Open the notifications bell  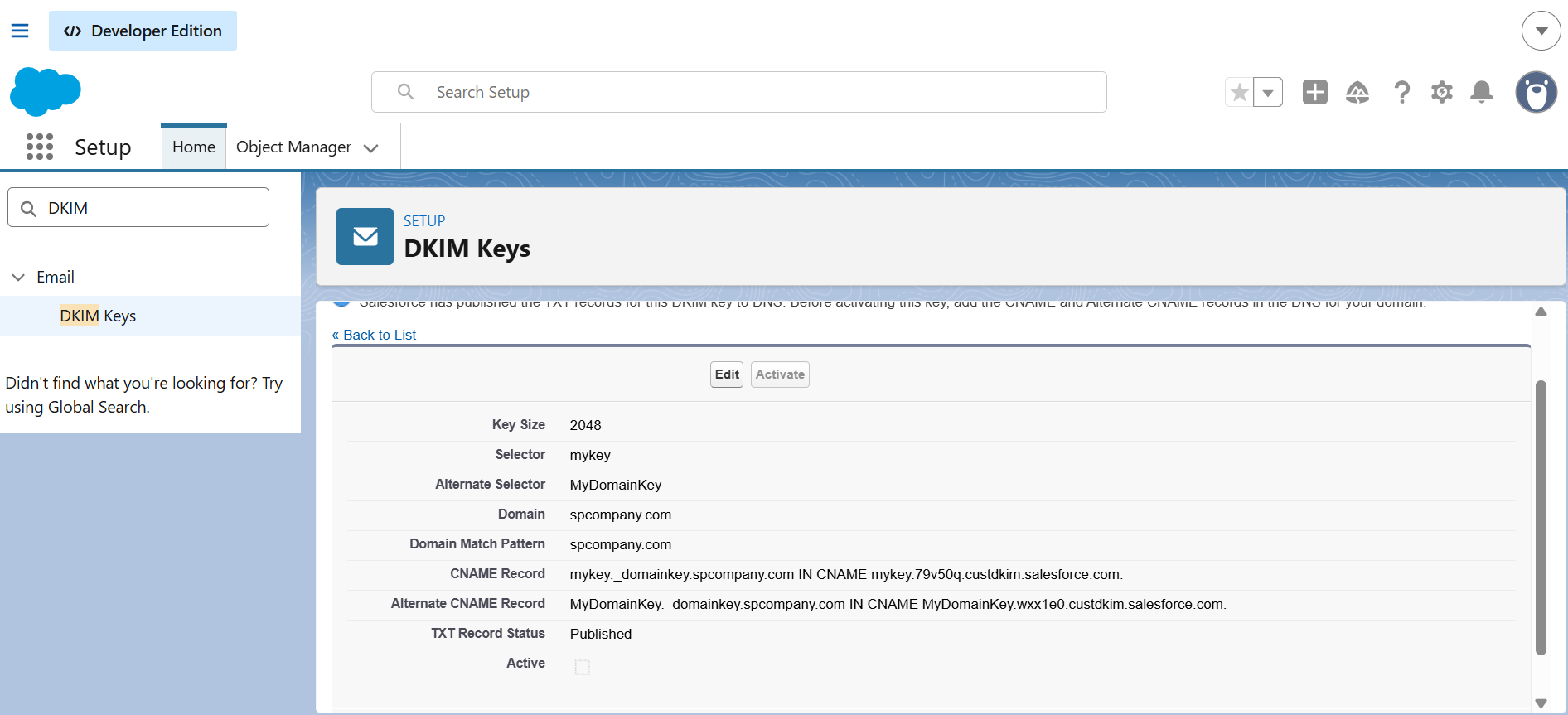tap(1482, 92)
